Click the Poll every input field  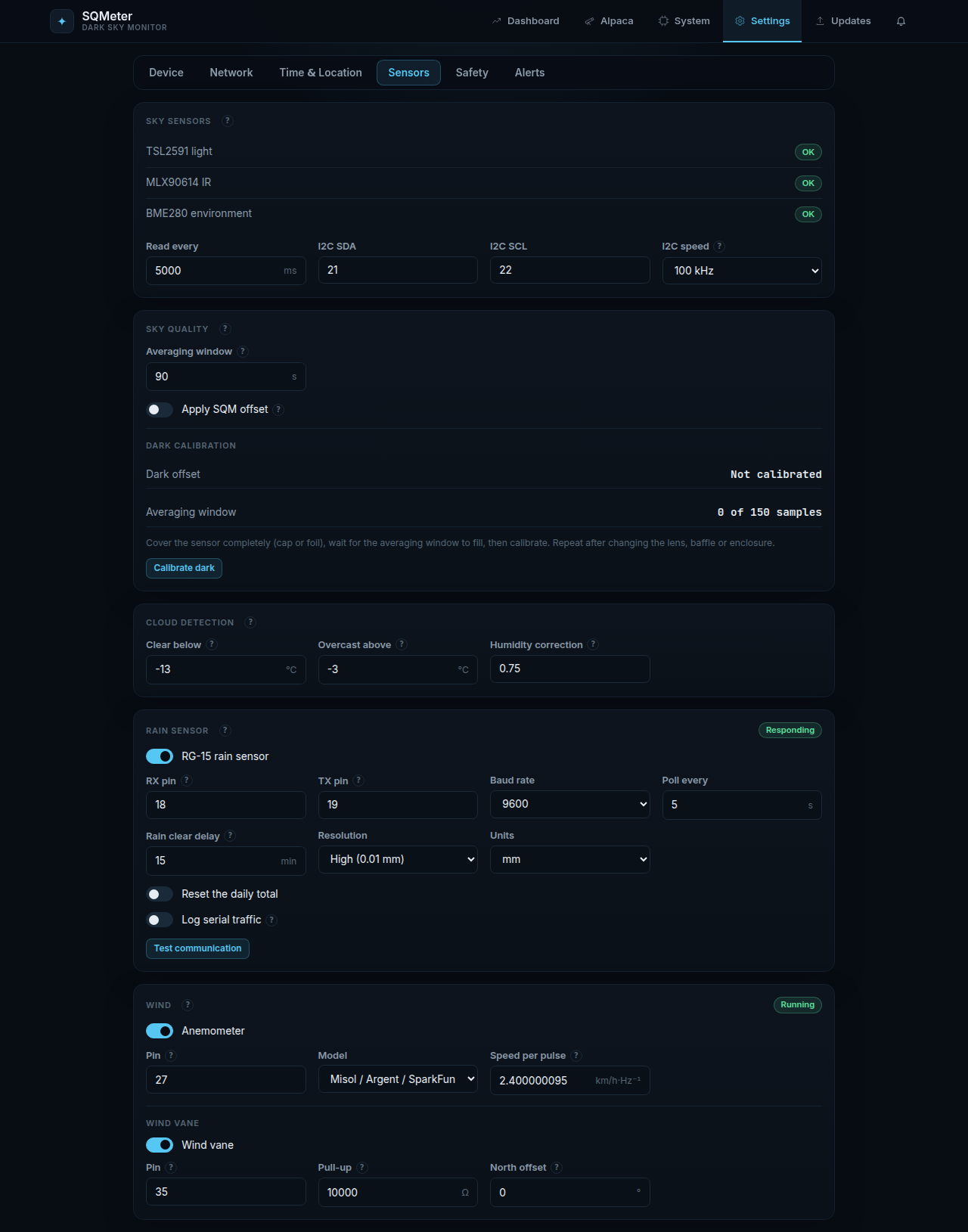742,805
